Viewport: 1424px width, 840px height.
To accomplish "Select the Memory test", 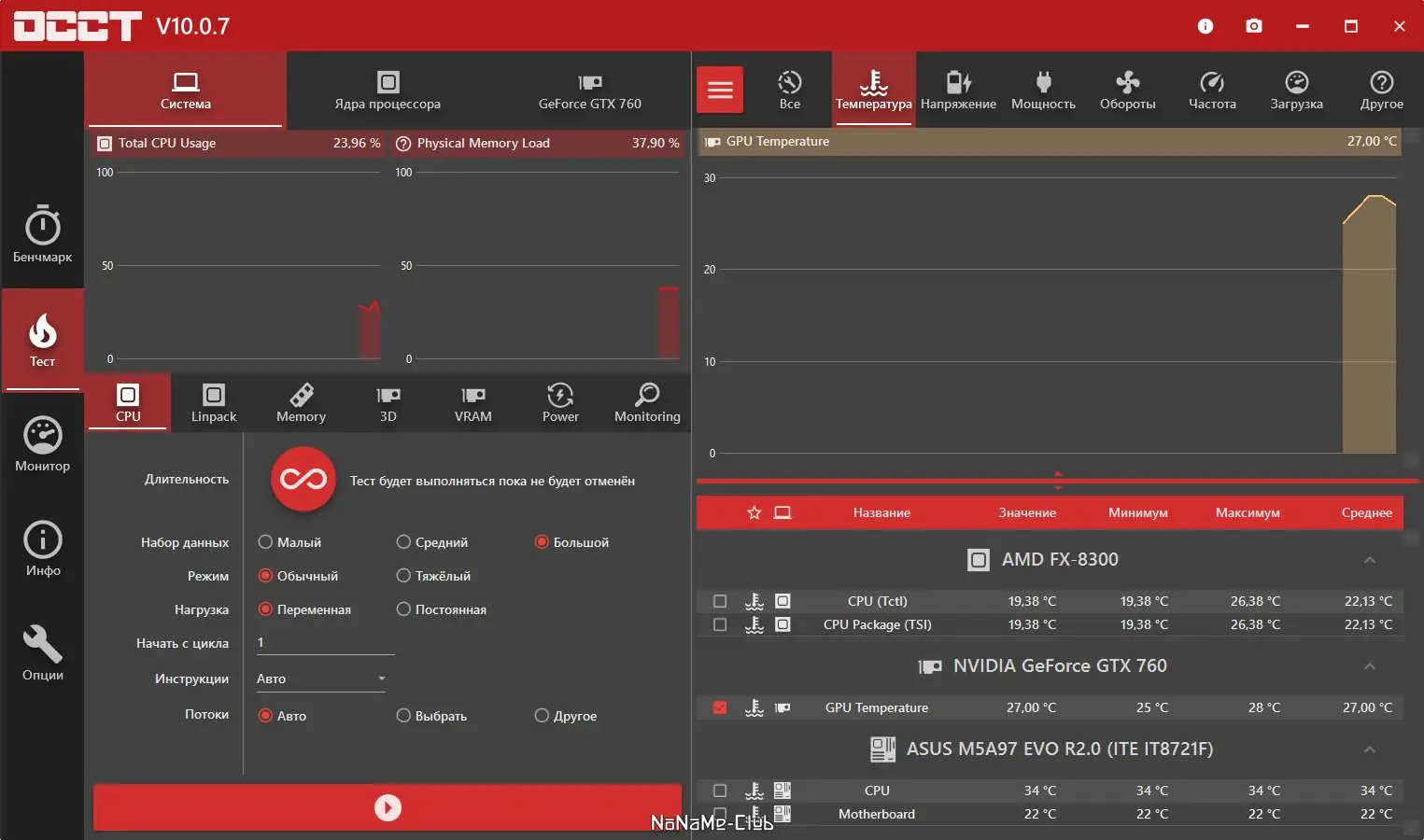I will coord(301,402).
